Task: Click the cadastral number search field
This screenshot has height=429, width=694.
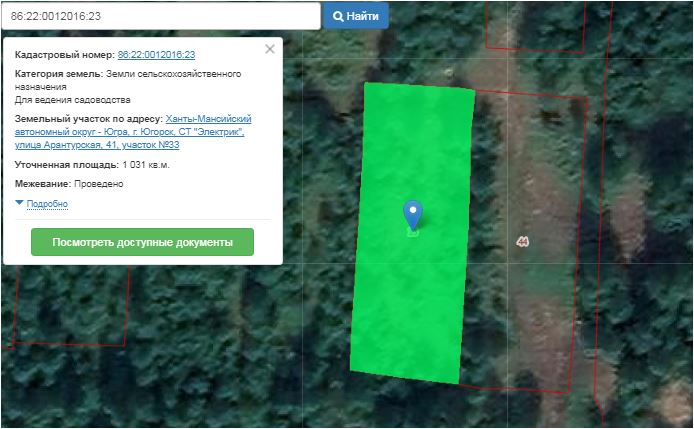Action: [x=161, y=16]
